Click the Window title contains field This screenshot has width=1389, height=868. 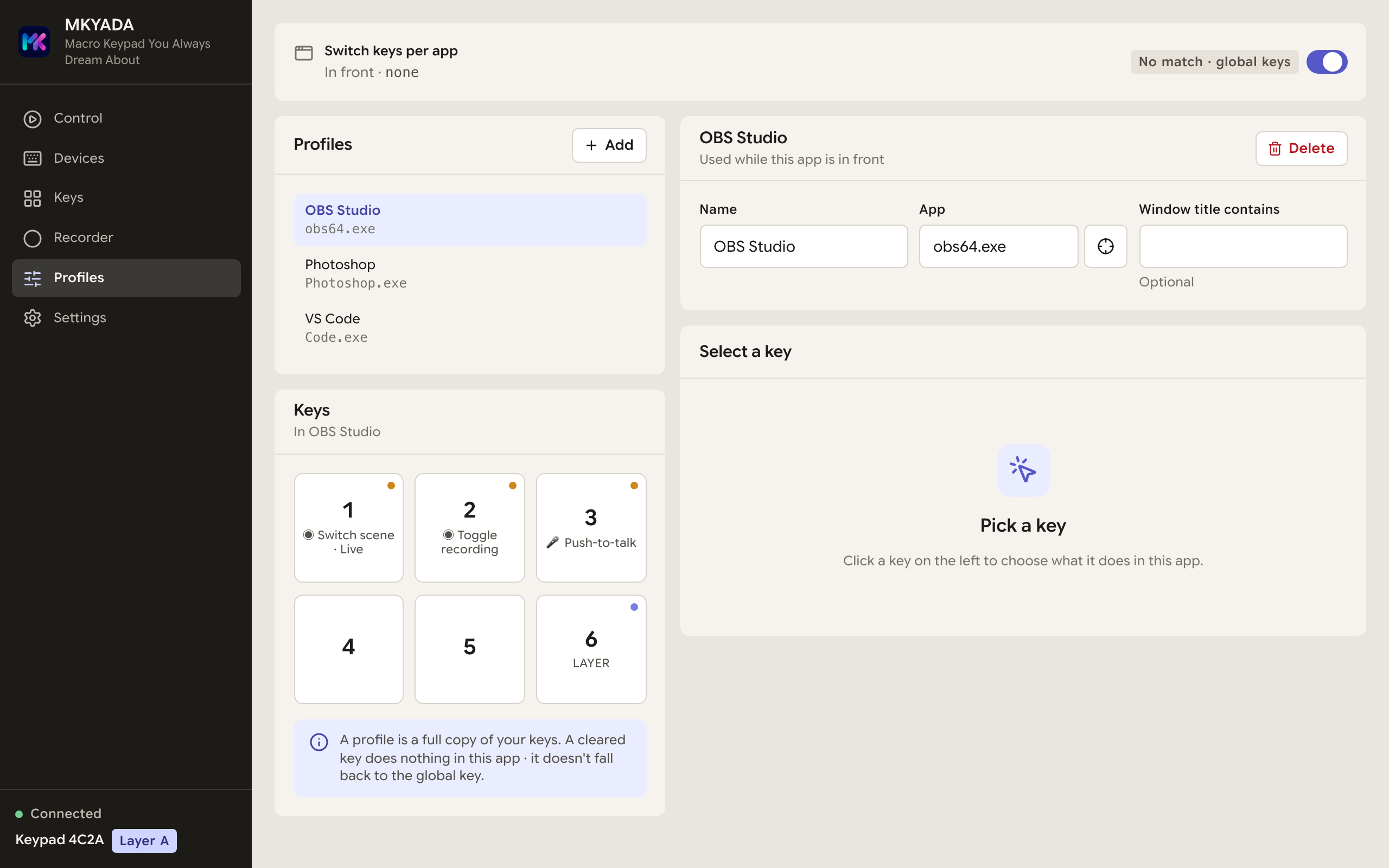point(1243,246)
